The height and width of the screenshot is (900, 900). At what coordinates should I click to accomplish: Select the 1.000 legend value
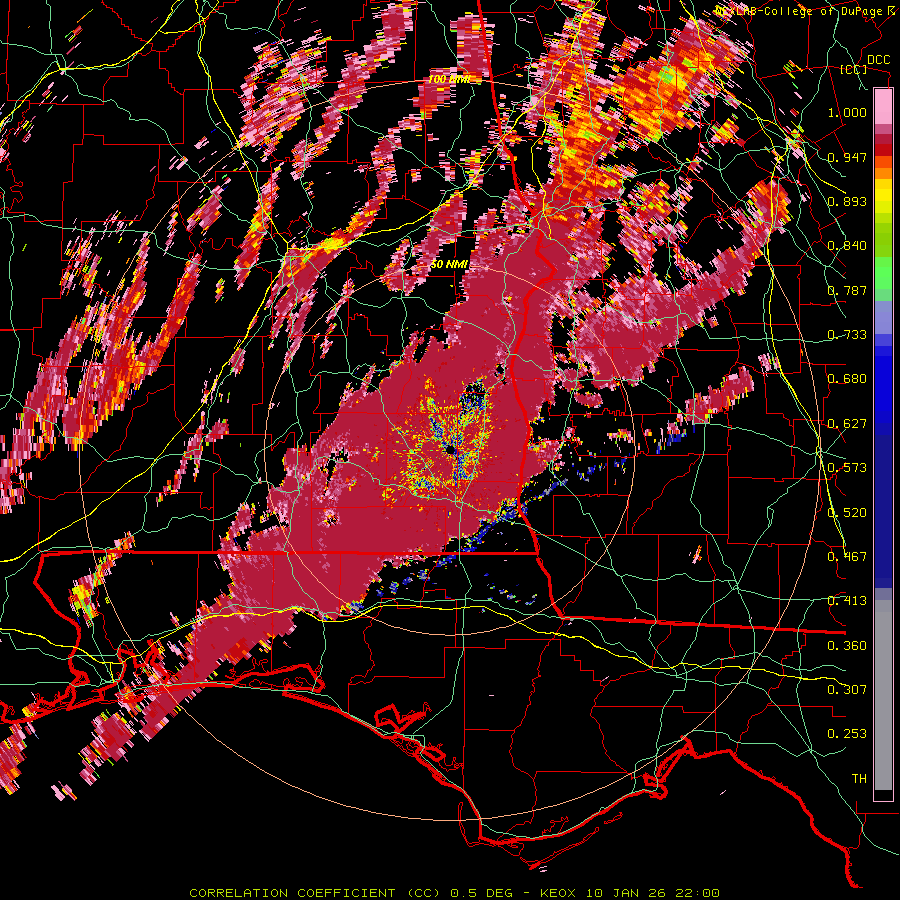pos(847,112)
